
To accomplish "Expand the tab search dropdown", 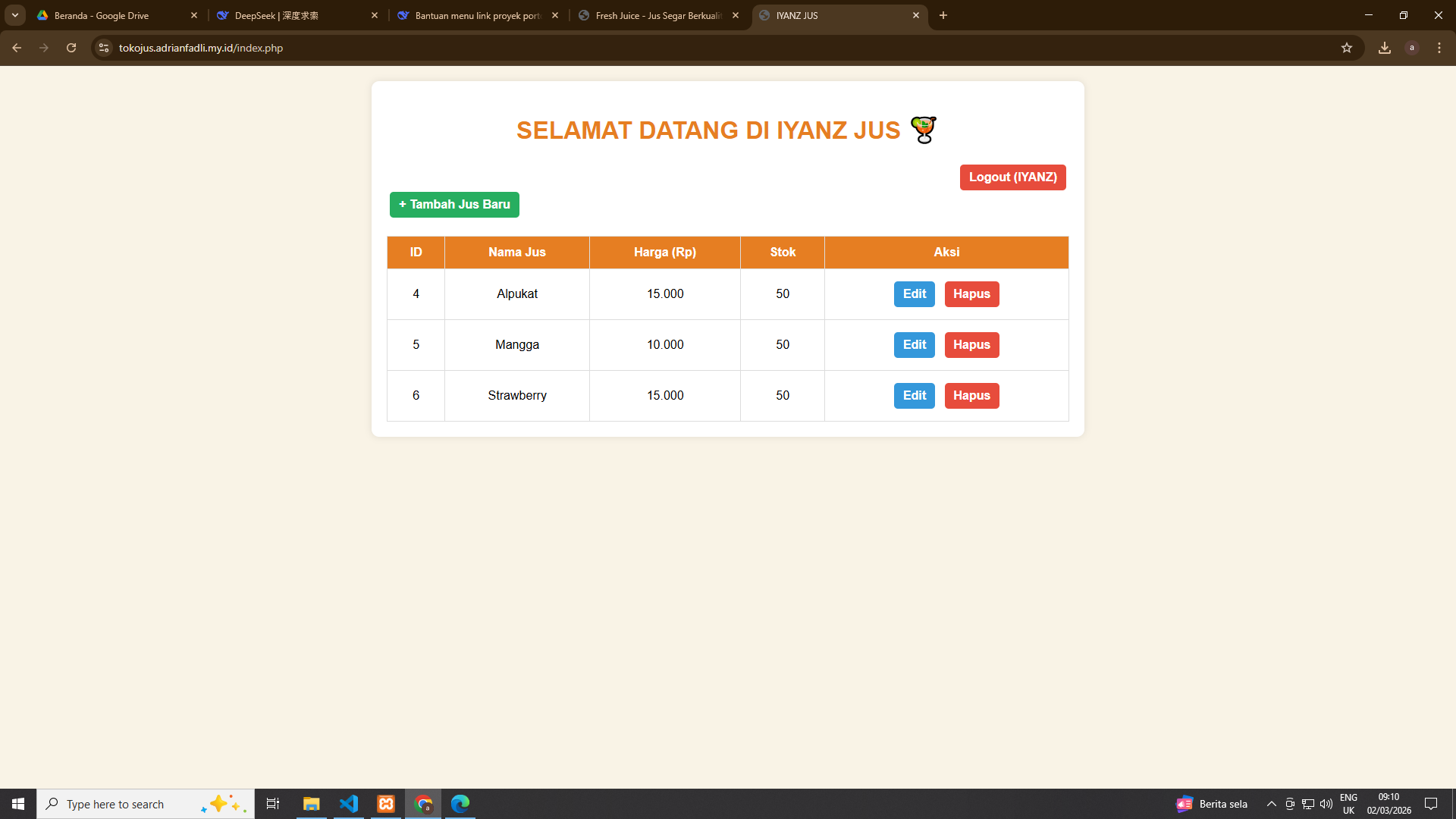I will [x=15, y=15].
